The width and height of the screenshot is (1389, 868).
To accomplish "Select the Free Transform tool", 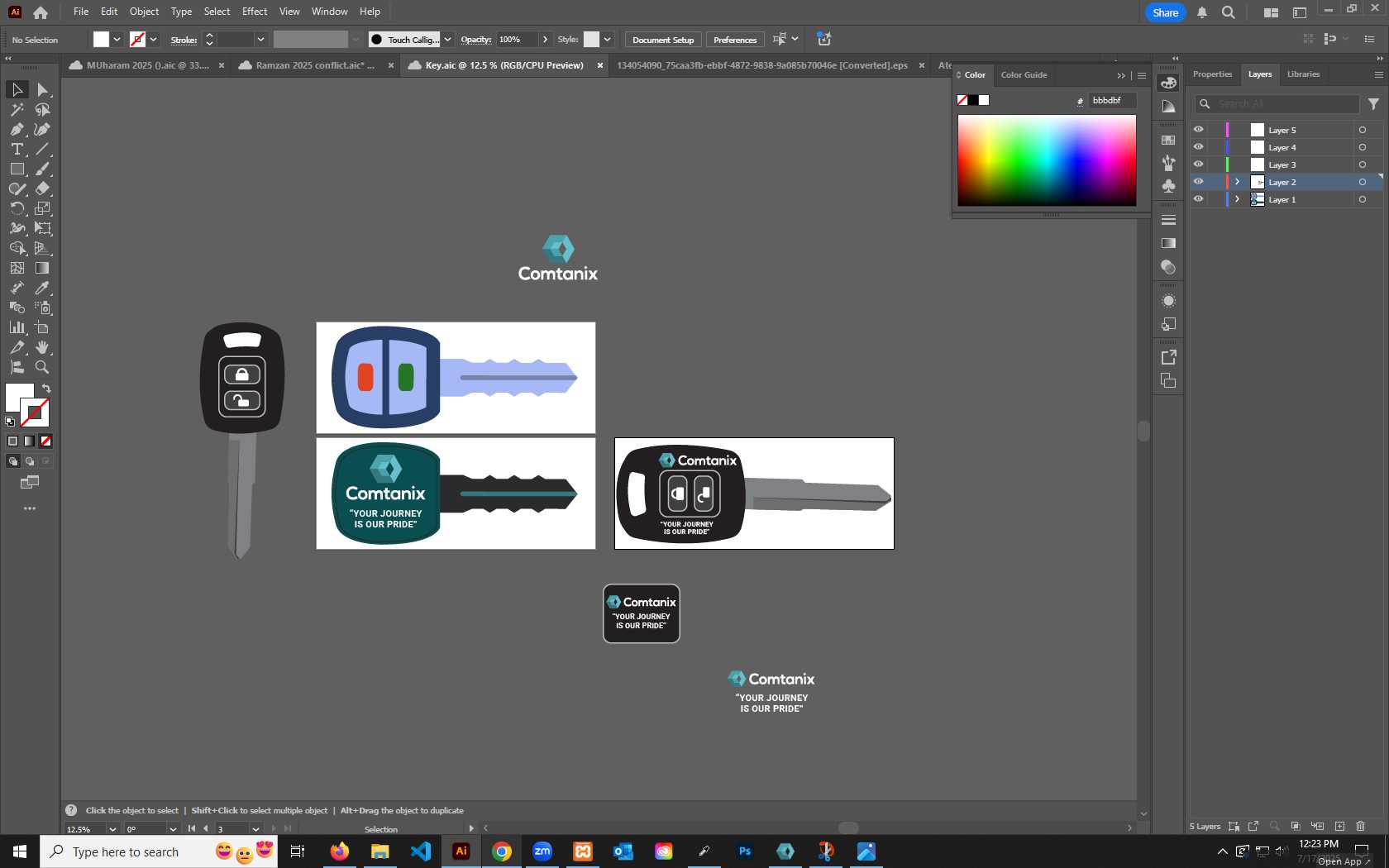I will tap(42, 228).
